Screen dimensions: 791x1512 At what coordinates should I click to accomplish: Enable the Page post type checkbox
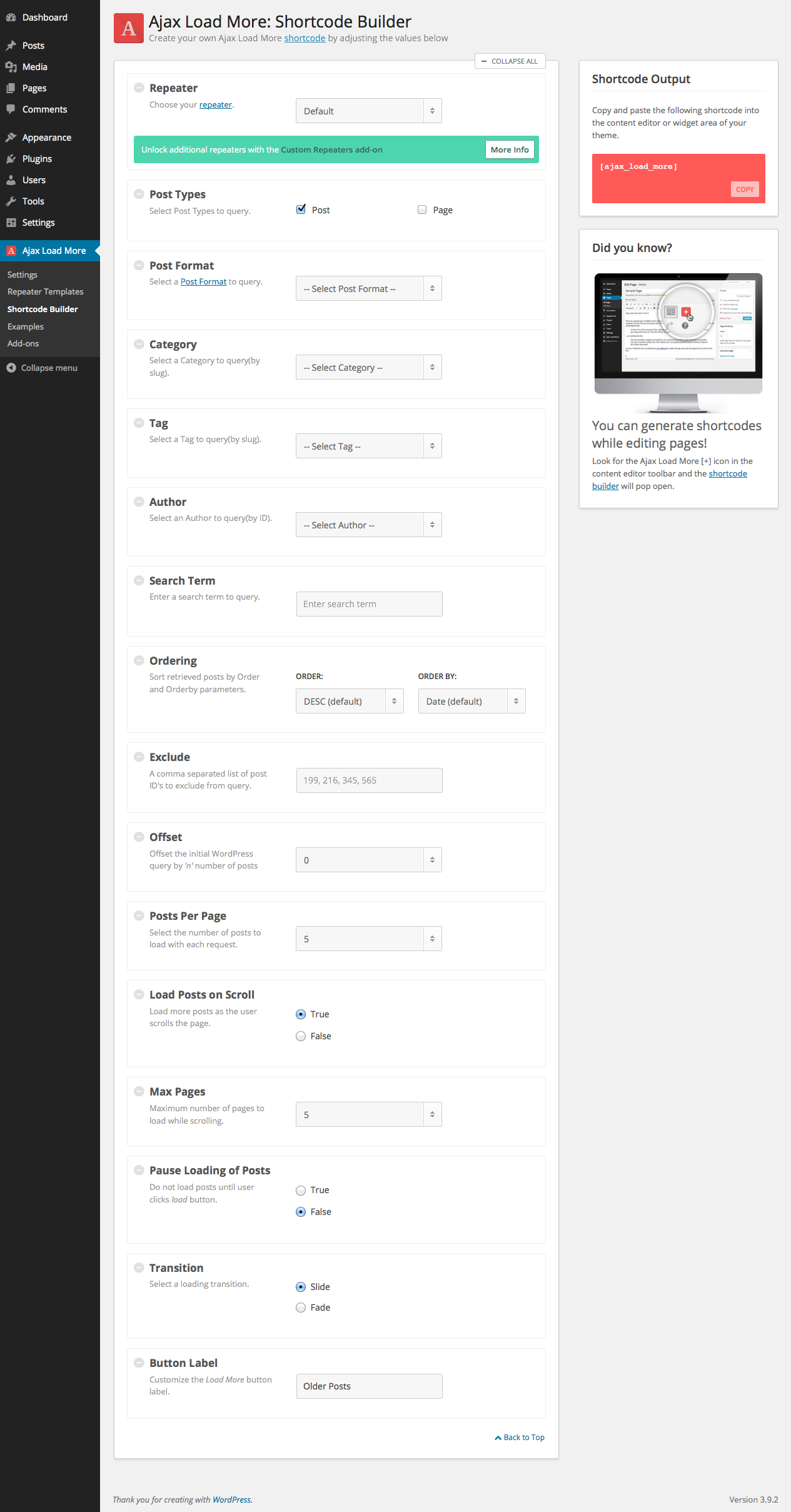click(x=422, y=210)
